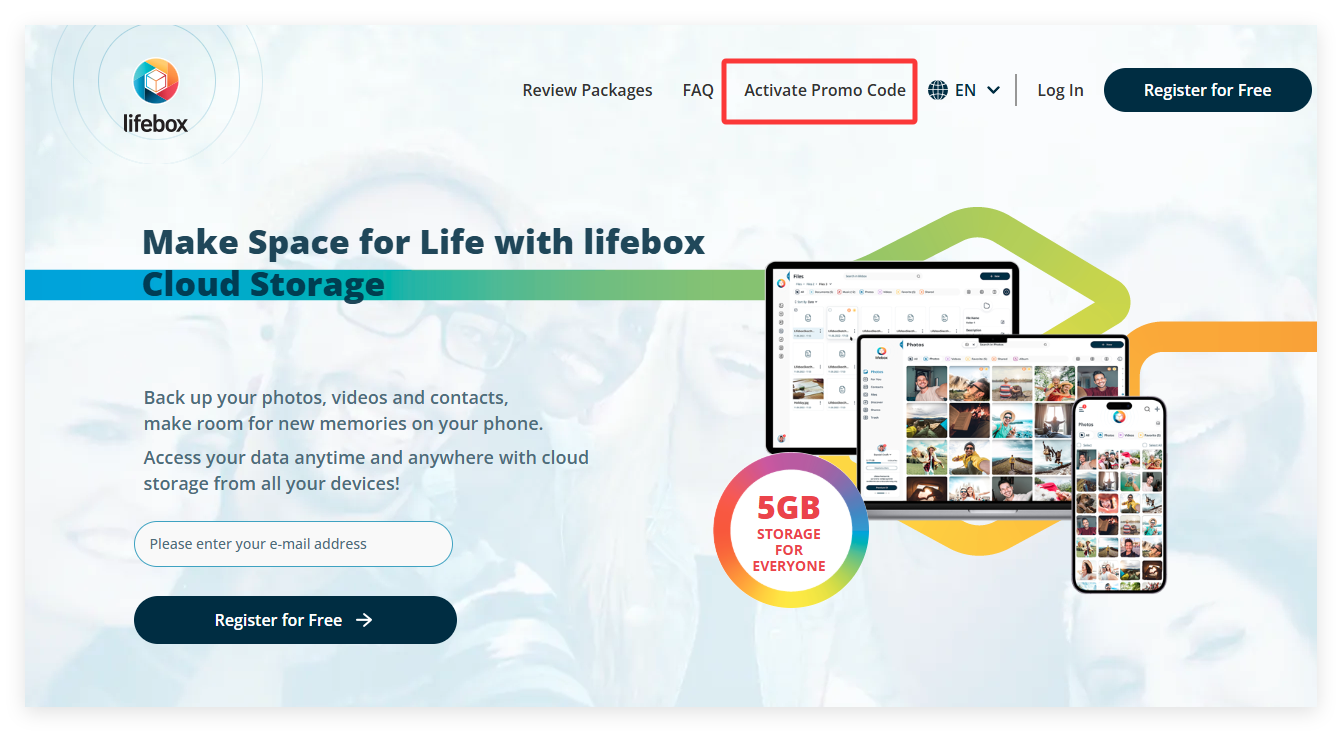Image resolution: width=1342 pixels, height=732 pixels.
Task: Click the arrow icon on Register button
Action: (364, 620)
